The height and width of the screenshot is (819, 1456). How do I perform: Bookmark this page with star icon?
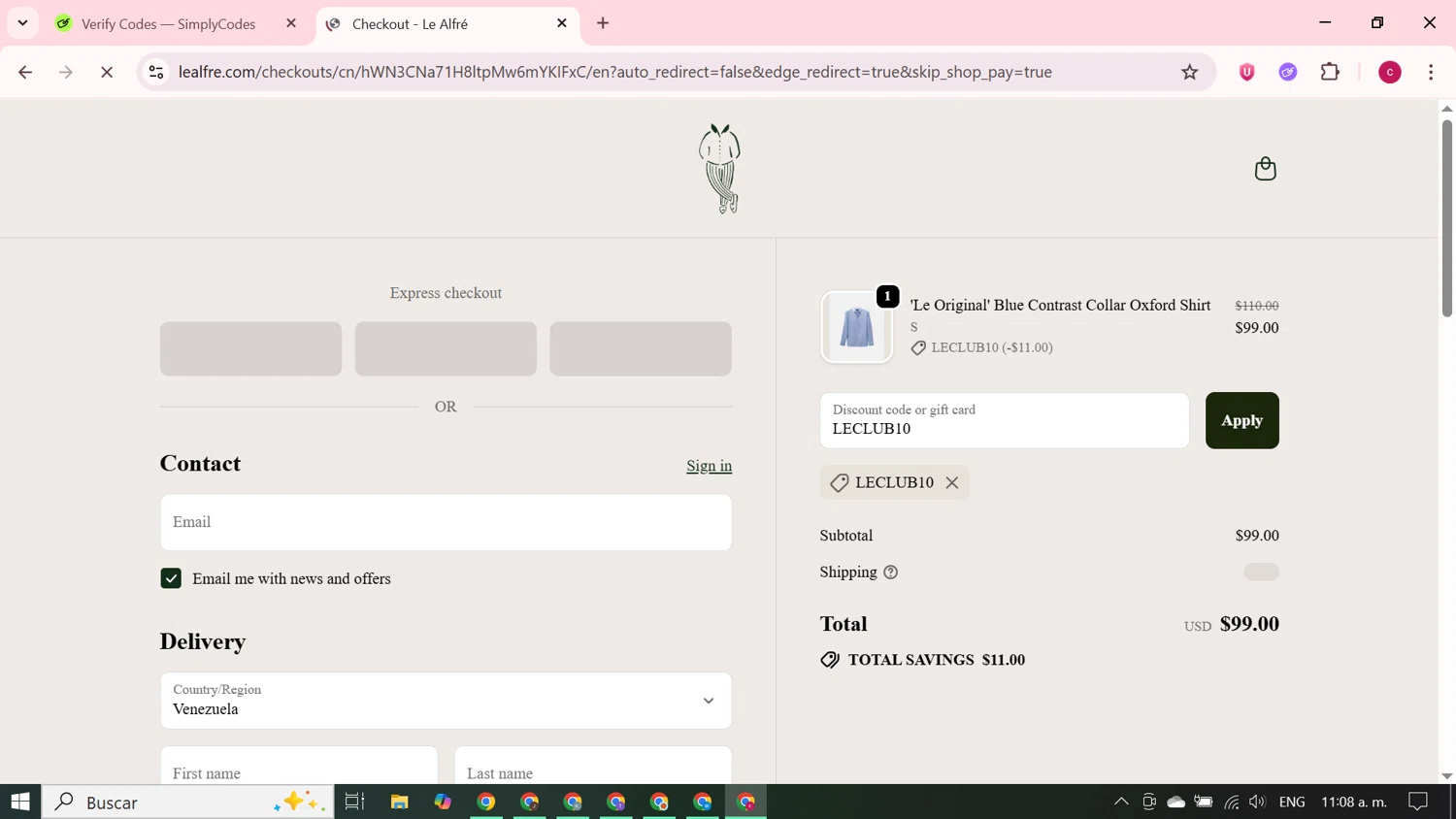tap(1190, 72)
